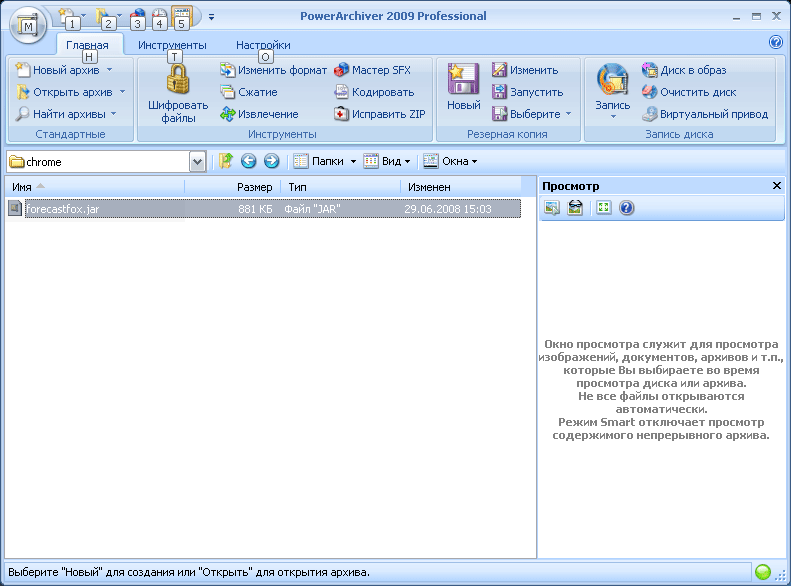Switch to the Настройки ribbon tab
The width and height of the screenshot is (791, 586).
[x=263, y=45]
